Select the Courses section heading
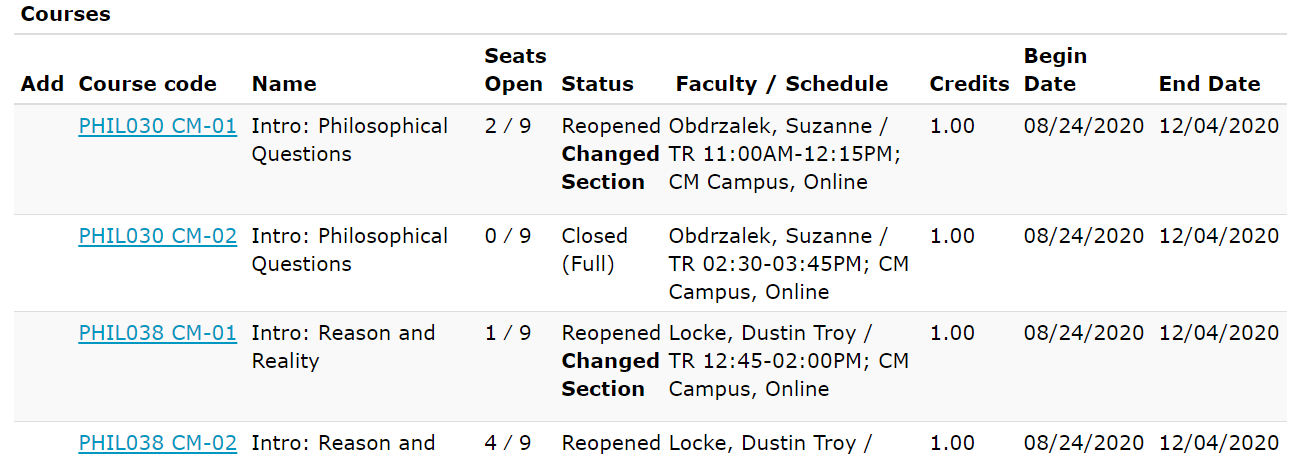The height and width of the screenshot is (457, 1297). 66,14
